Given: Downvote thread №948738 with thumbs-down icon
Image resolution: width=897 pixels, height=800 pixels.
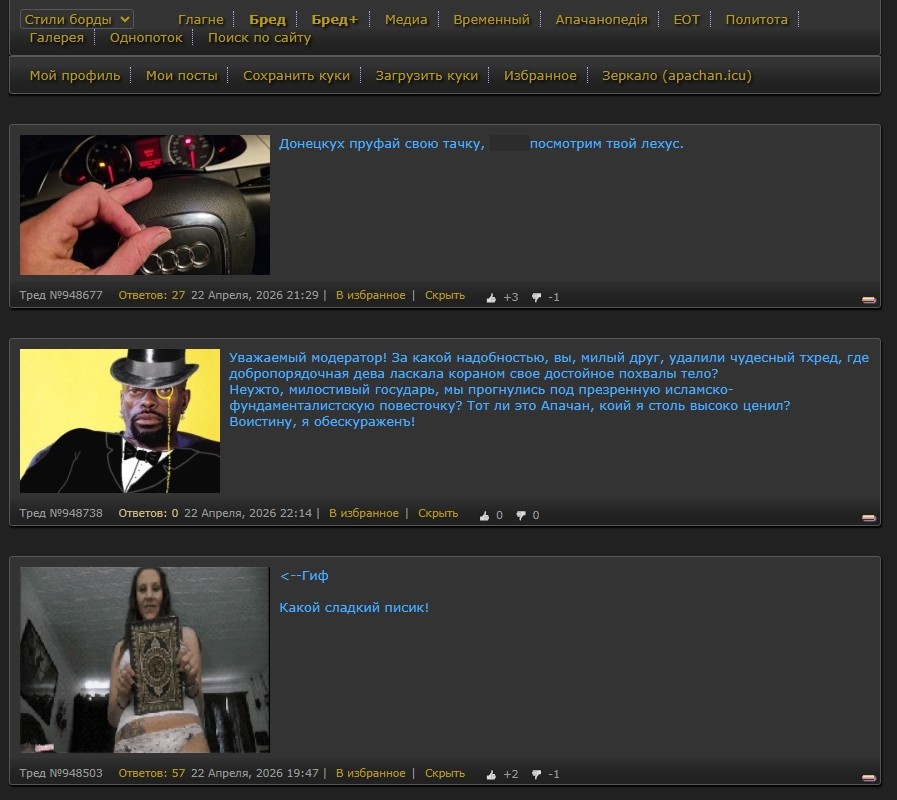Looking at the screenshot, I should 521,515.
